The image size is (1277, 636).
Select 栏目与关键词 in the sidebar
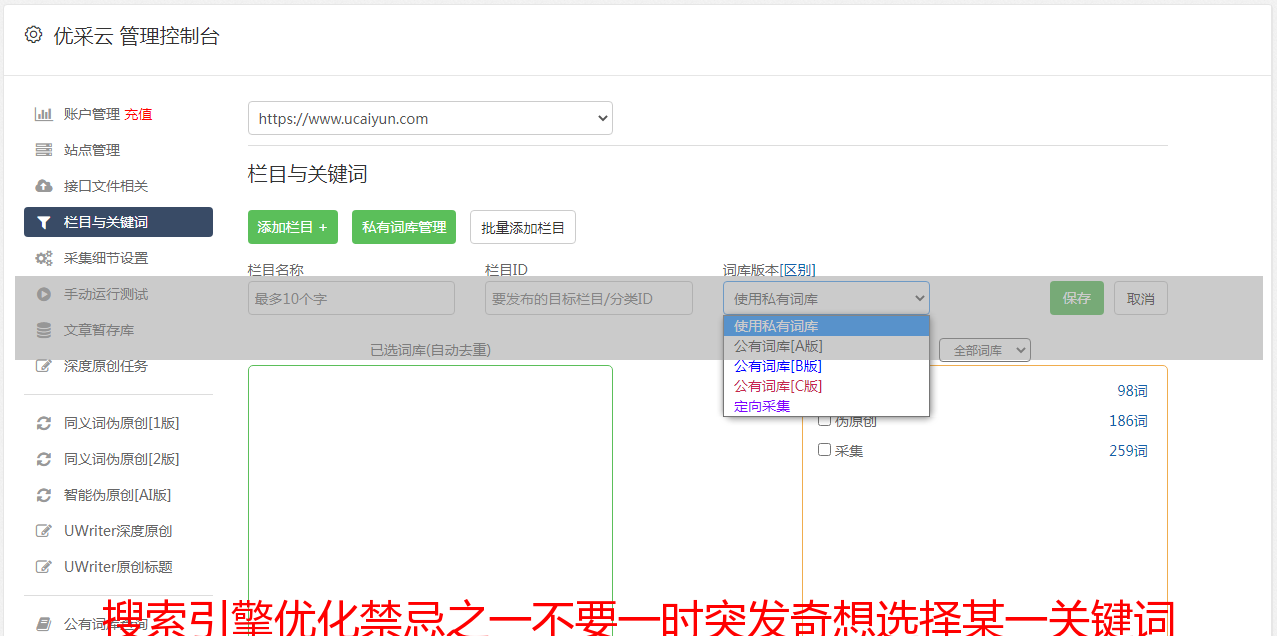118,222
